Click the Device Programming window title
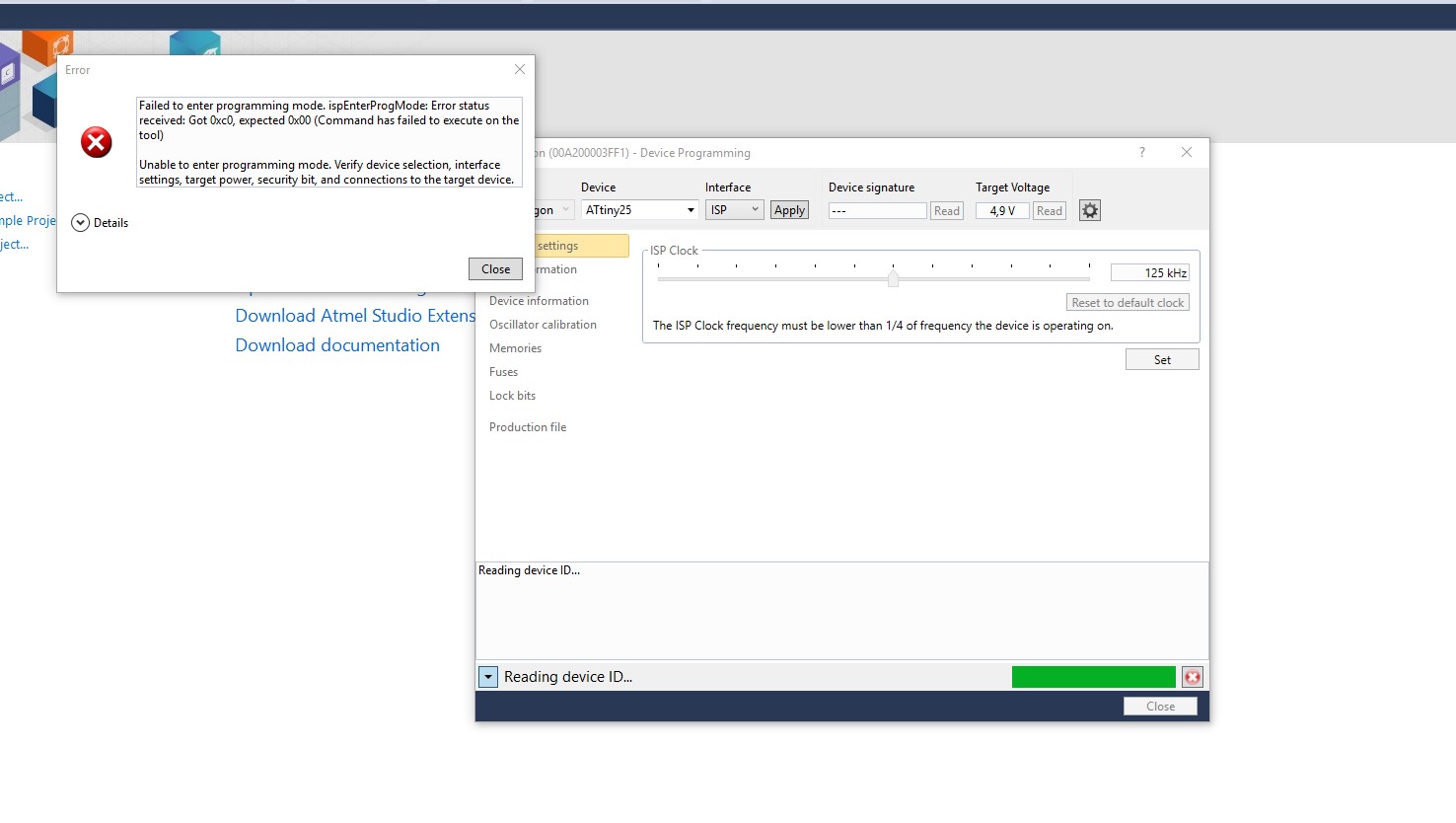 pos(641,153)
